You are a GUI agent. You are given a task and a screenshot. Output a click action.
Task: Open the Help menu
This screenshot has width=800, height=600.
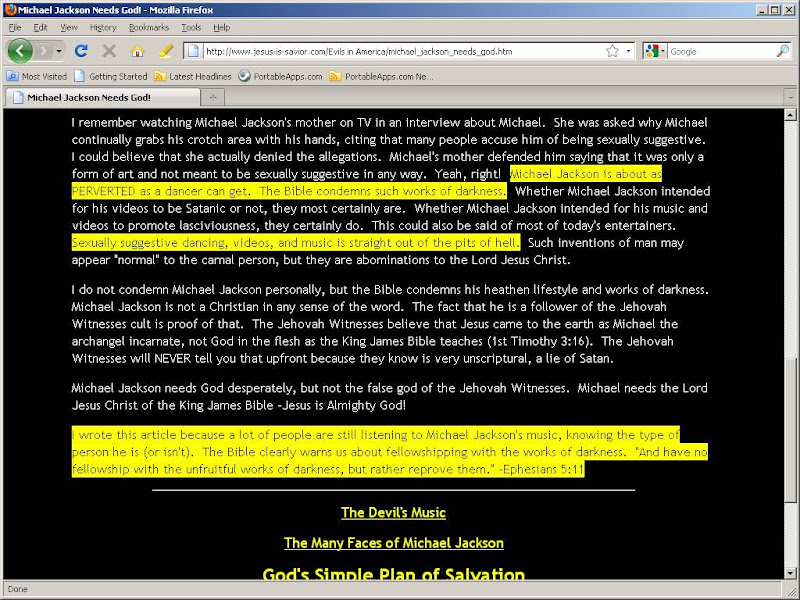pyautogui.click(x=221, y=28)
